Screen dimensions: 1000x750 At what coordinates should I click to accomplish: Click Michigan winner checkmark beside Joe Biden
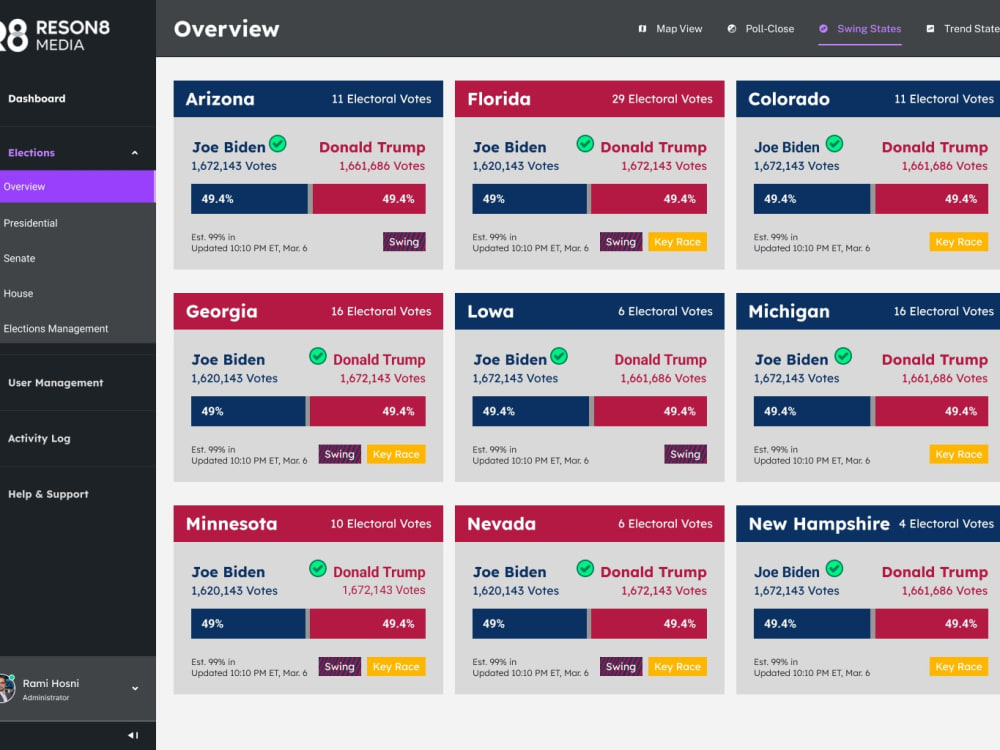tap(843, 356)
